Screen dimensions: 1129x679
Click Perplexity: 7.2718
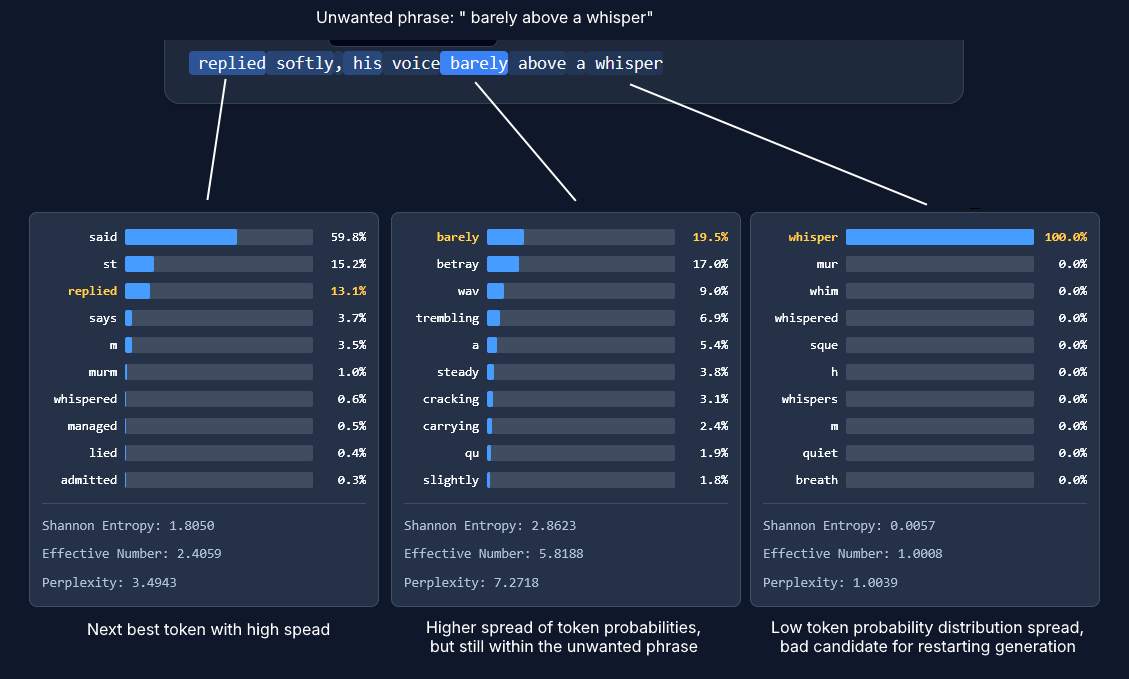[x=472, y=583]
